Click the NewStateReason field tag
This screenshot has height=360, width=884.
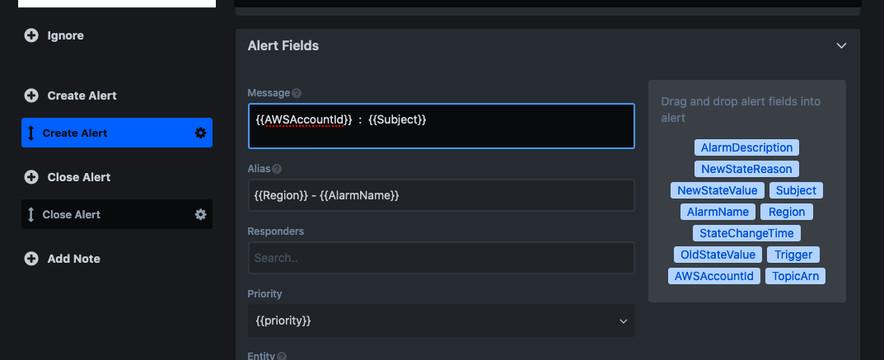746,169
